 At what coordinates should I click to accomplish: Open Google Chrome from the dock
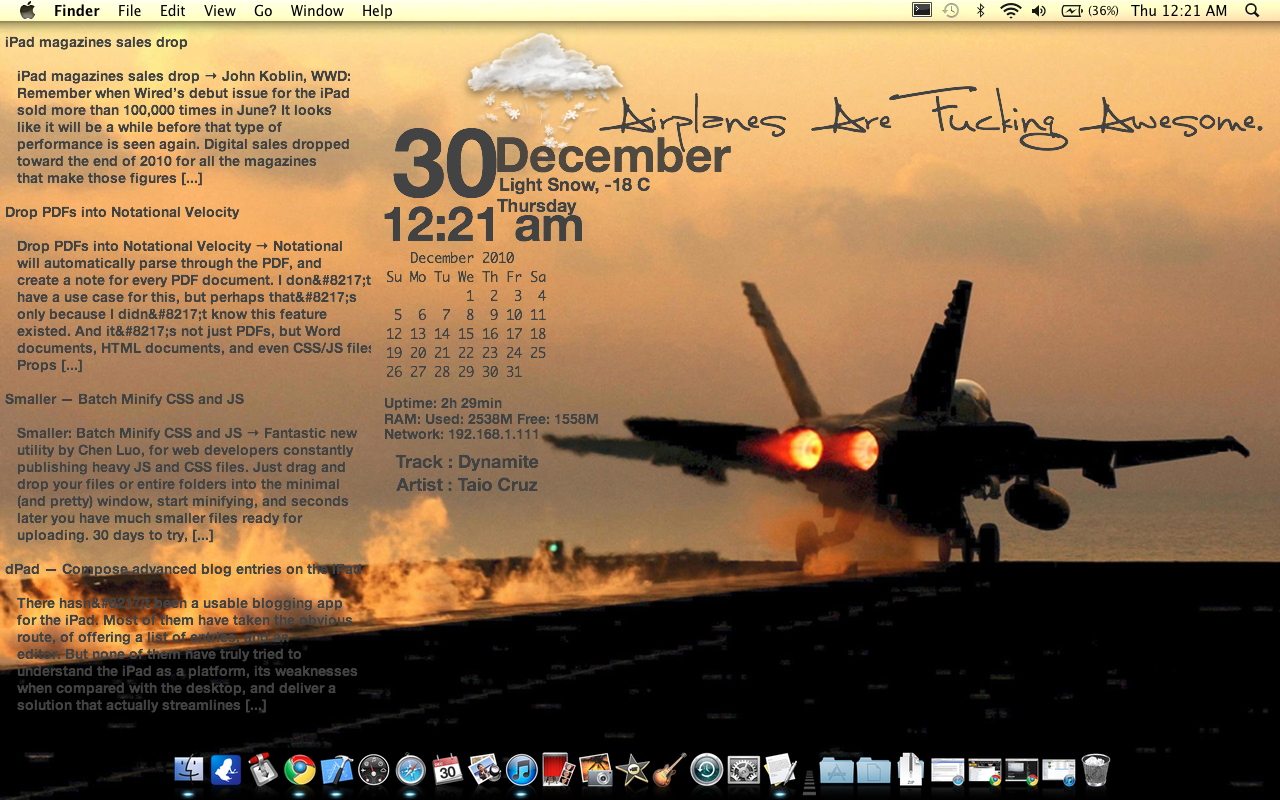[299, 769]
